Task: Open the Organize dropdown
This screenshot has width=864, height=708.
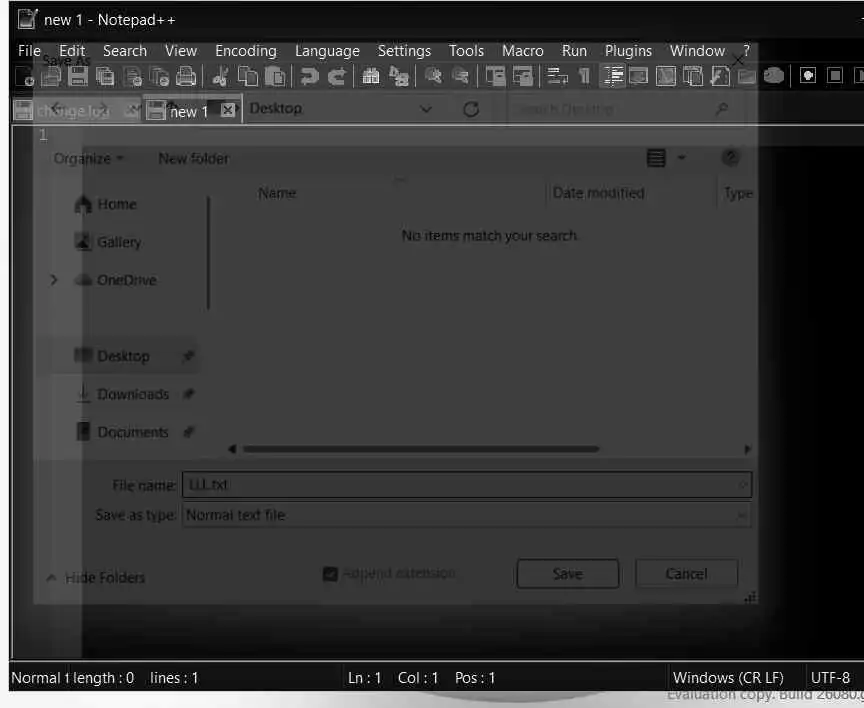Action: coord(88,159)
